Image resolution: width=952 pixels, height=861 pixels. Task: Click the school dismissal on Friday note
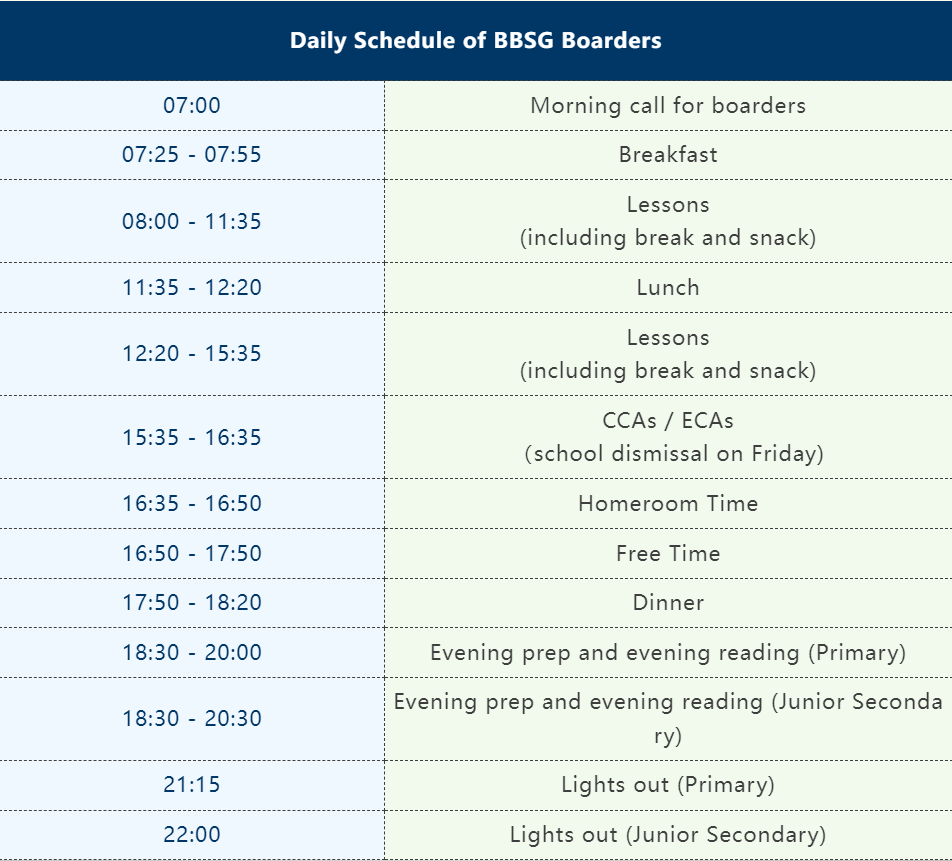point(674,454)
